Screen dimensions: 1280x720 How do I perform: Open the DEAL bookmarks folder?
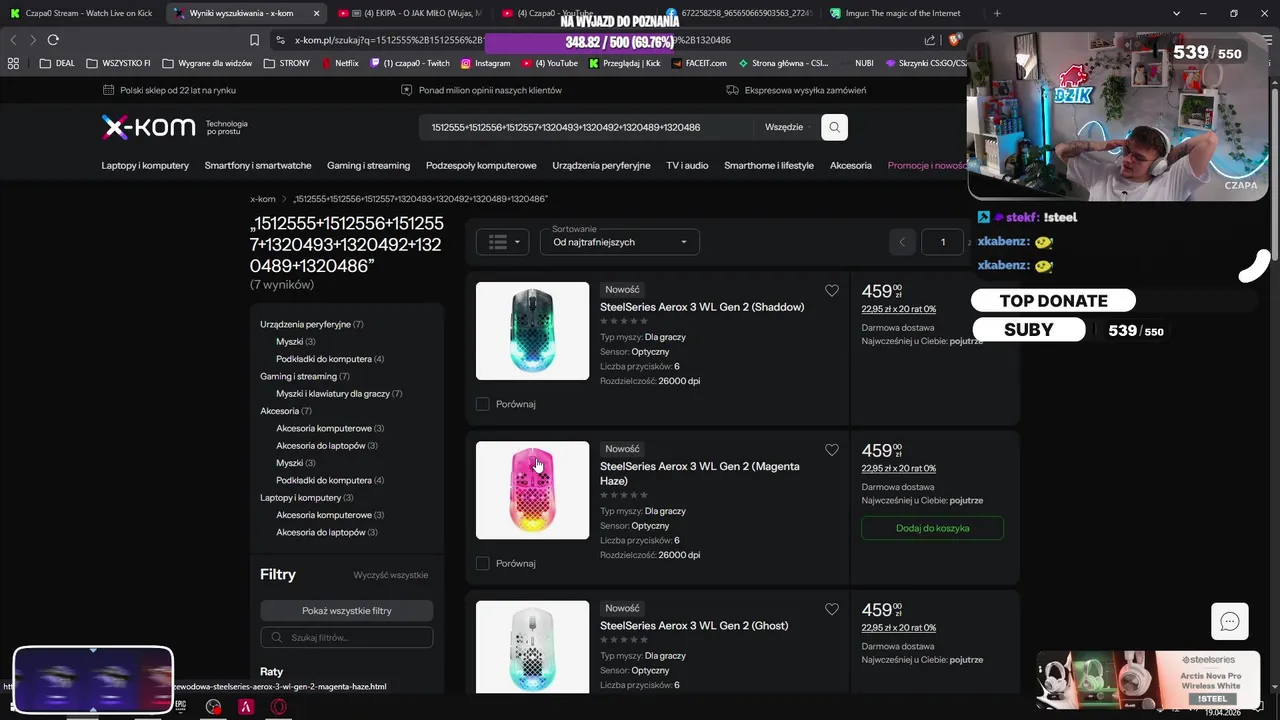(57, 63)
